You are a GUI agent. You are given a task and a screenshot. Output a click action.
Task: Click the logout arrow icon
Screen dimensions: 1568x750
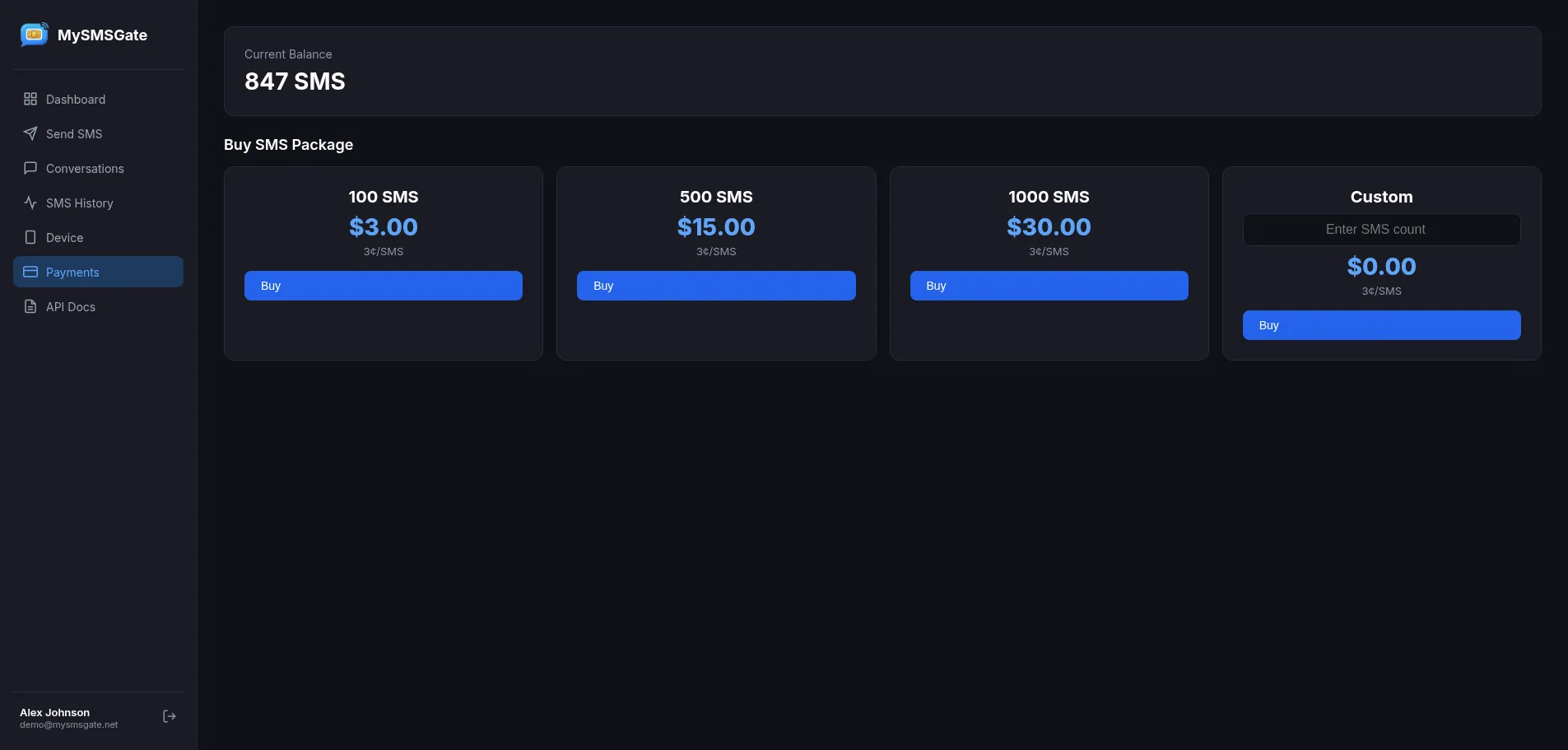[169, 715]
